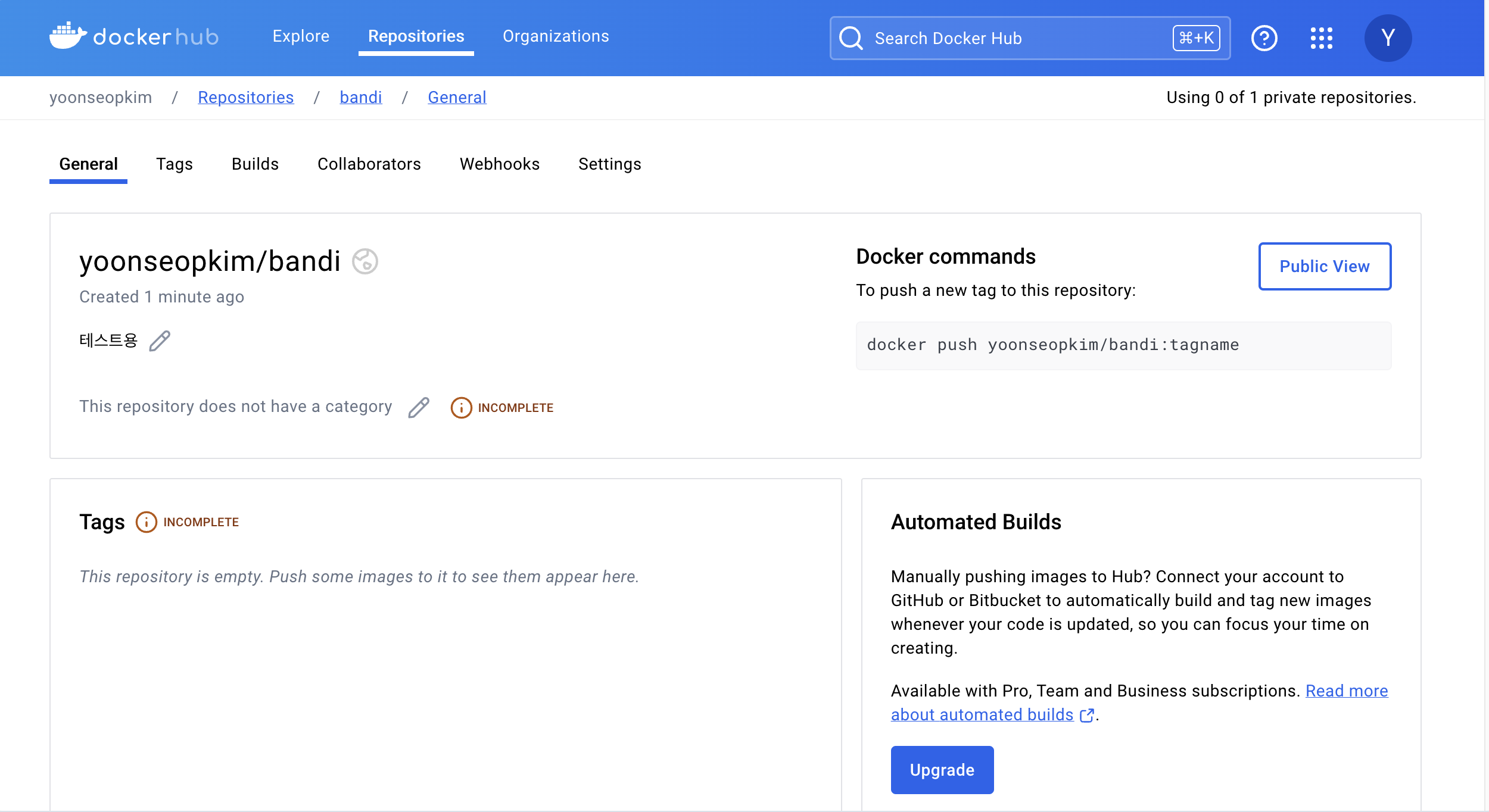
Task: Click the Docker Hub whale logo
Action: (x=68, y=36)
